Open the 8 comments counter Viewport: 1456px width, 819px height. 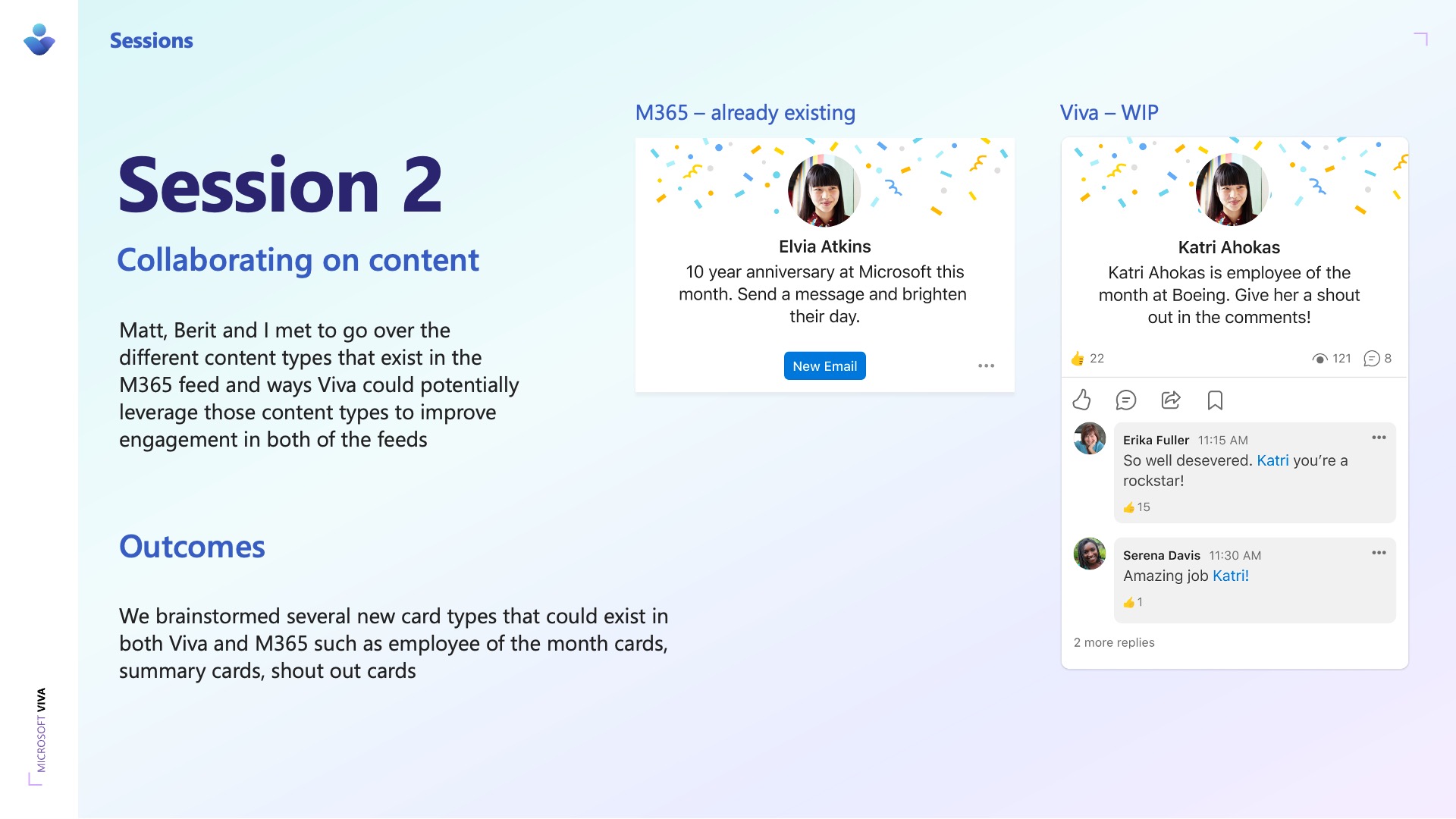tap(1378, 359)
